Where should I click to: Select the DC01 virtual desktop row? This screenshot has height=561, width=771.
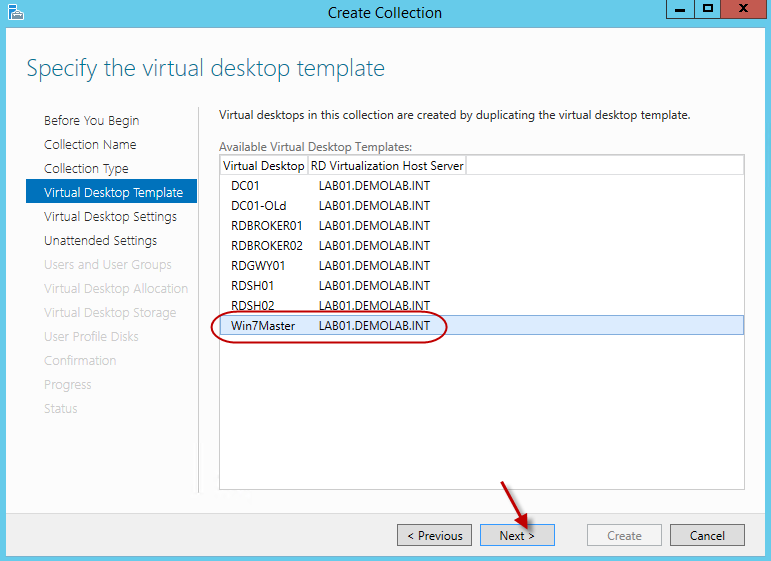pyautogui.click(x=246, y=186)
